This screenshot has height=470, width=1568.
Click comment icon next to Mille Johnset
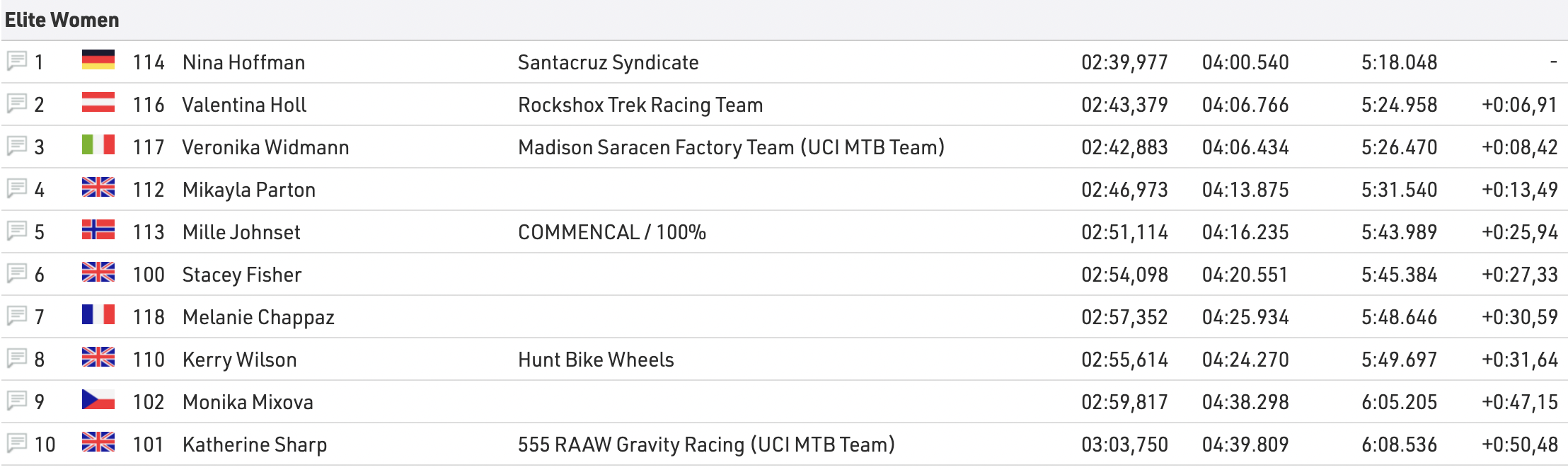coord(17,231)
